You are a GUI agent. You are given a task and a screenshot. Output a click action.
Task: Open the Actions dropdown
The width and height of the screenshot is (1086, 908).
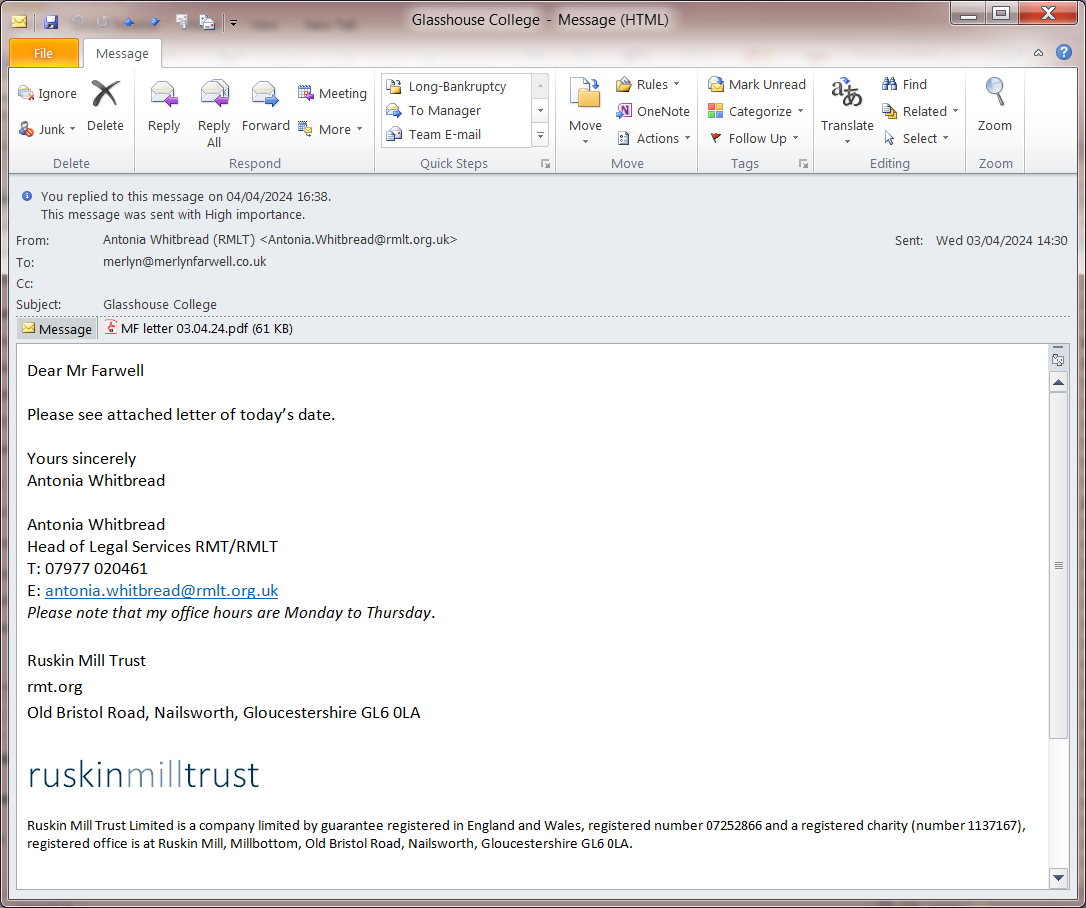pos(653,139)
